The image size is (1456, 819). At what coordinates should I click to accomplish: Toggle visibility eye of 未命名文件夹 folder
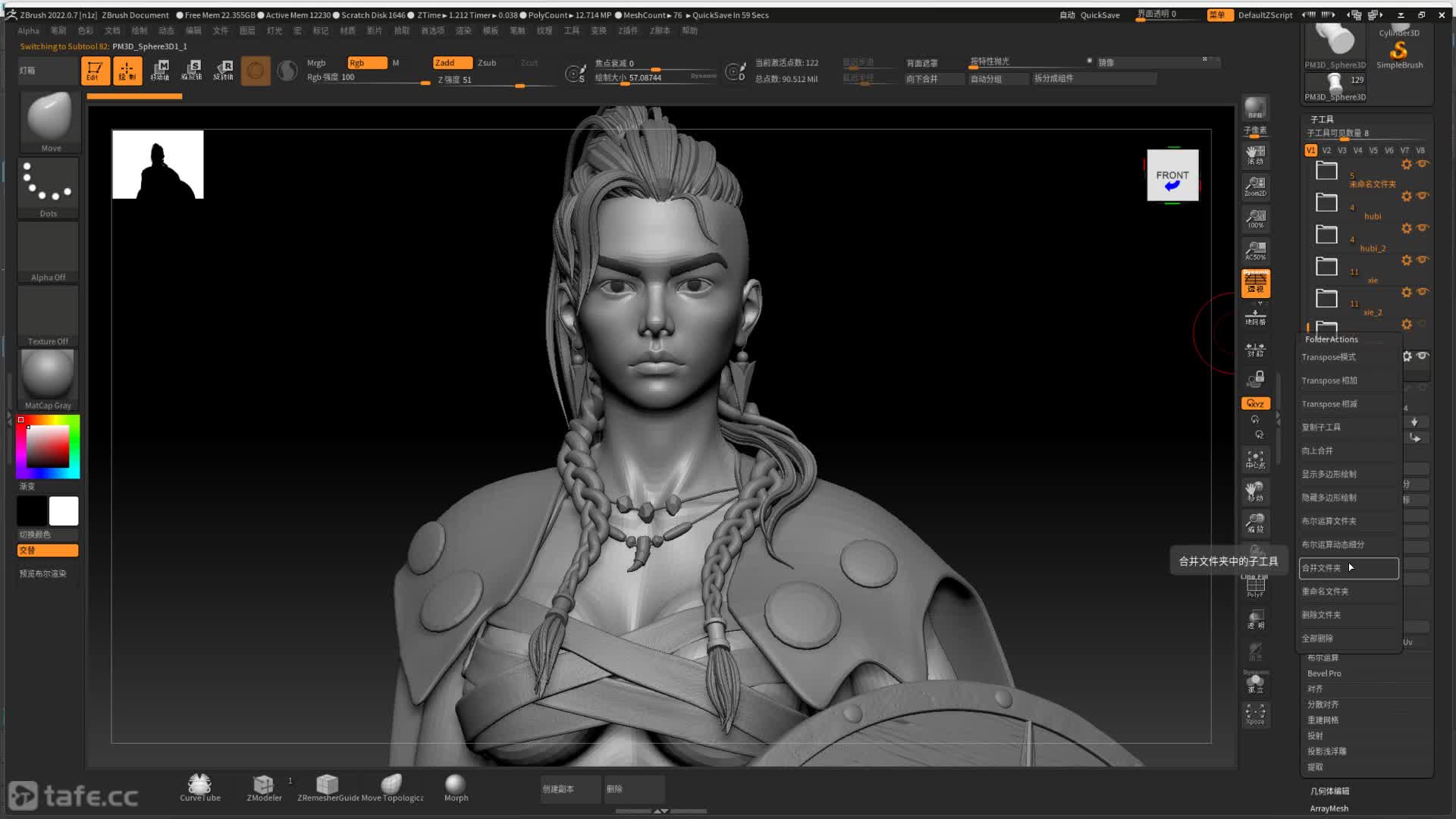click(1423, 164)
